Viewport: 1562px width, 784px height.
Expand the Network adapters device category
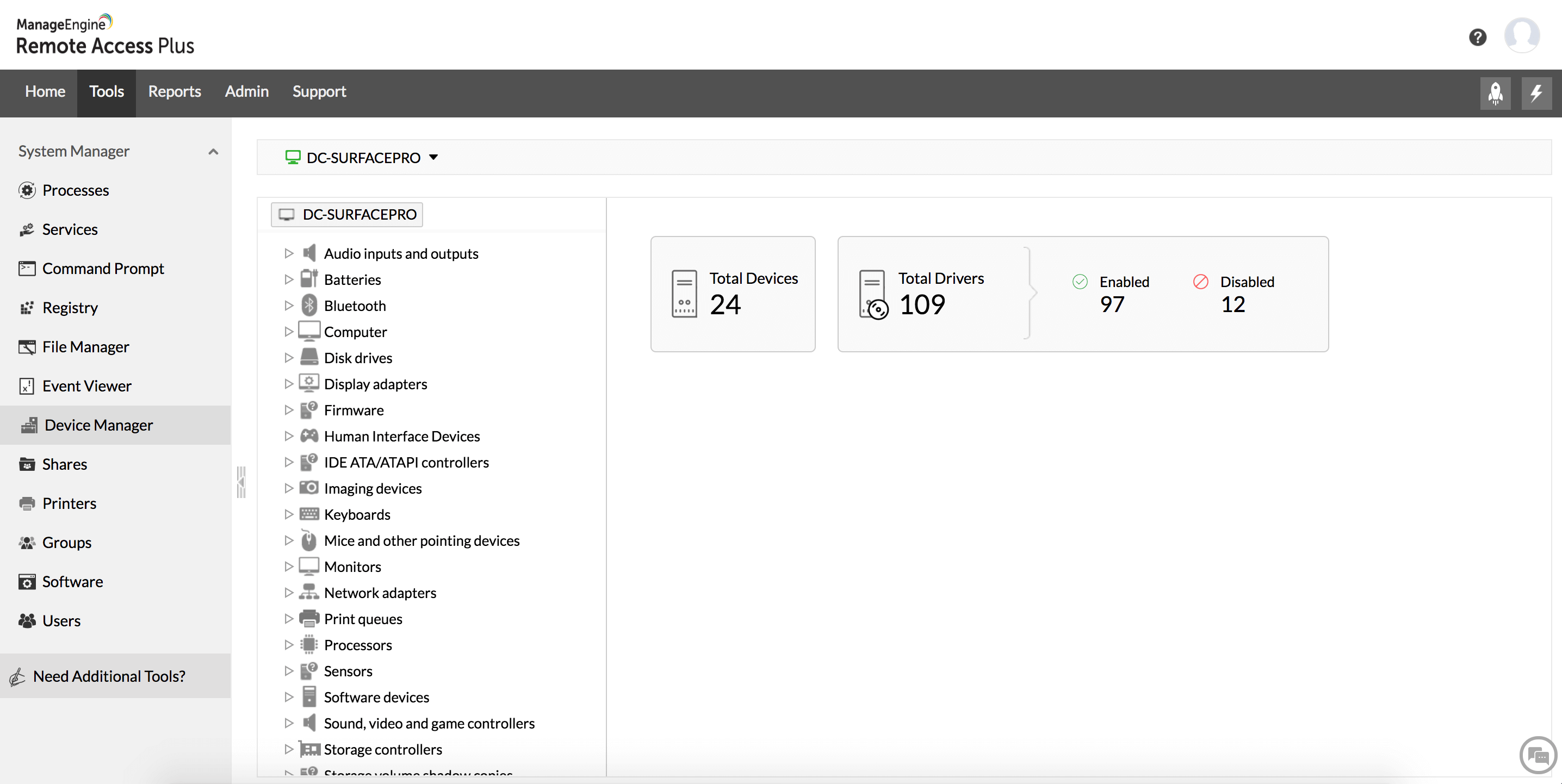[287, 592]
